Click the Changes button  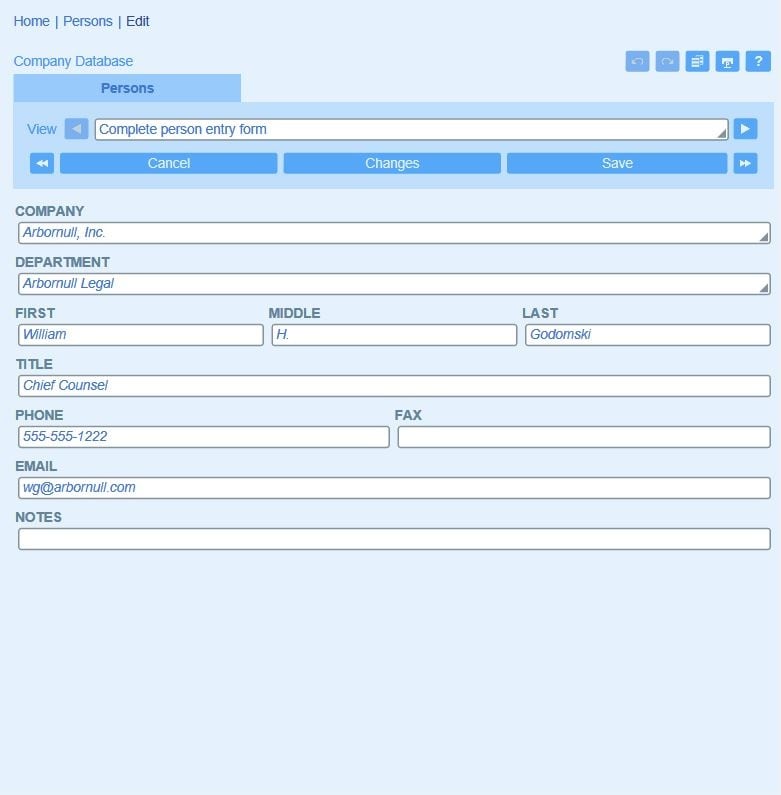392,163
